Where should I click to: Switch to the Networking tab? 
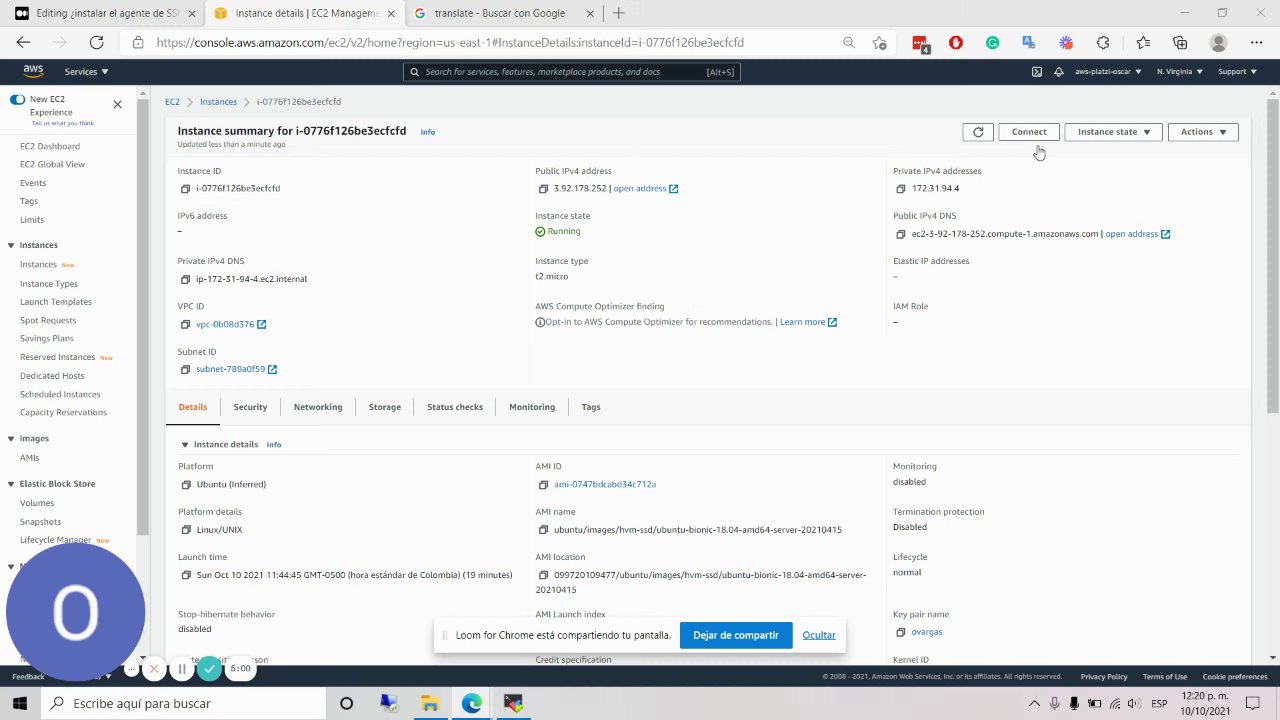318,407
